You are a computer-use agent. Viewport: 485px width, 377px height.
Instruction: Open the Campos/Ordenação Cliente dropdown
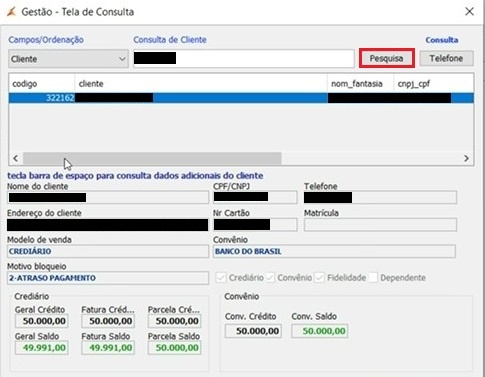[68, 59]
